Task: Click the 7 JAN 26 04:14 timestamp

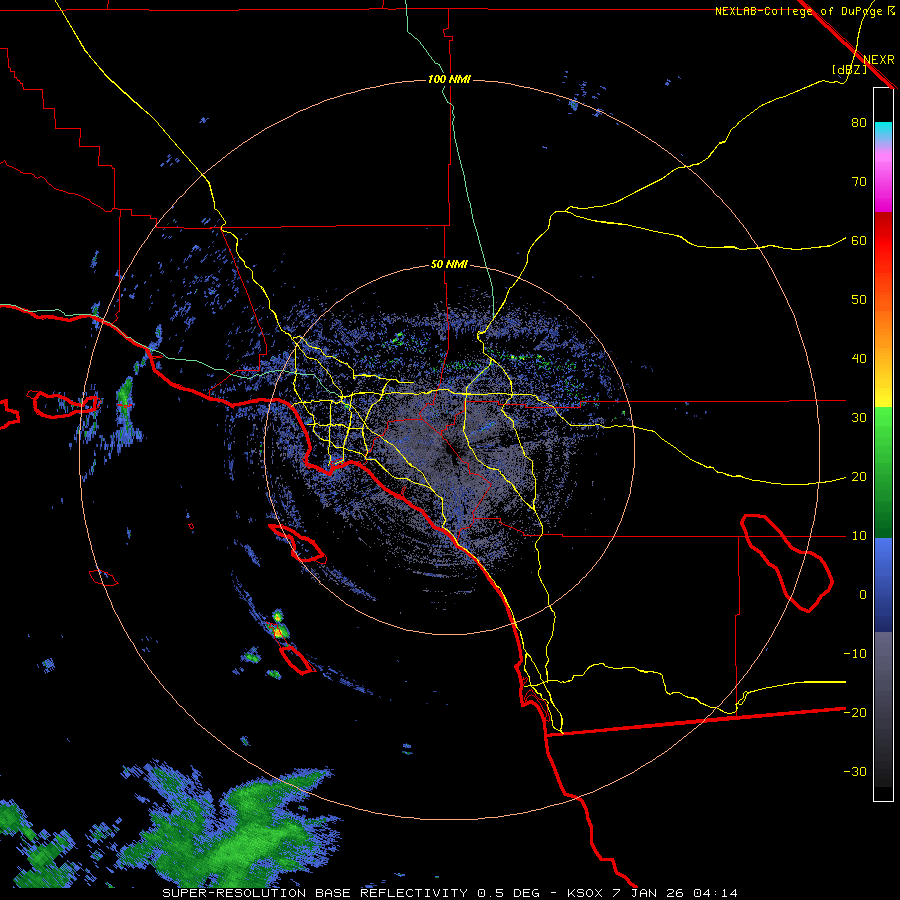Action: click(676, 893)
